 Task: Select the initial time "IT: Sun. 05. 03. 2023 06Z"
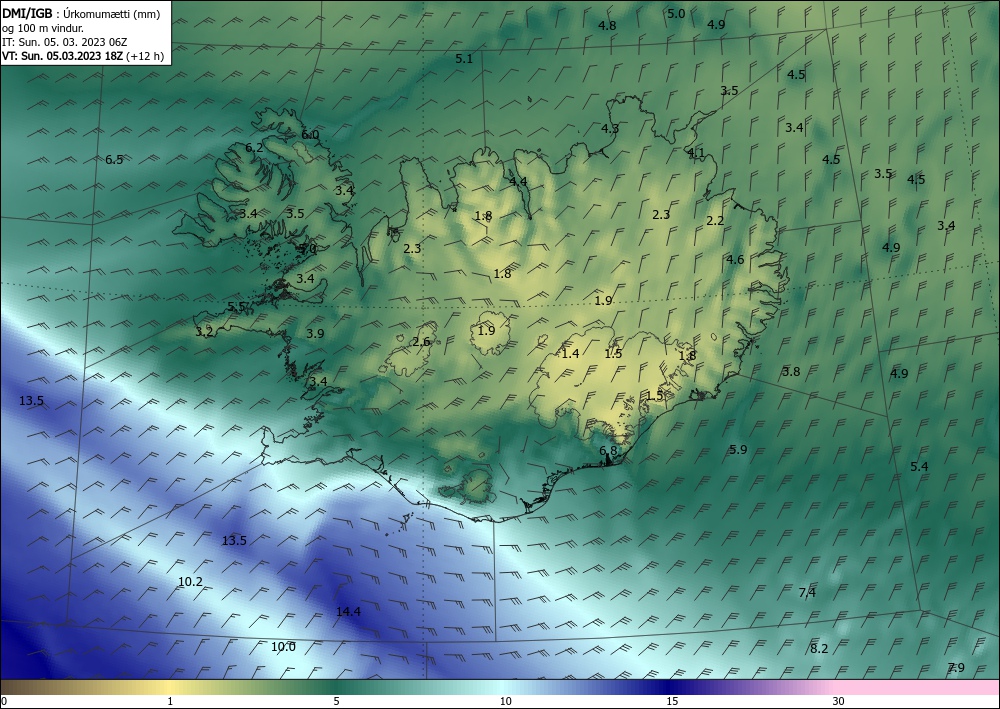[64, 42]
